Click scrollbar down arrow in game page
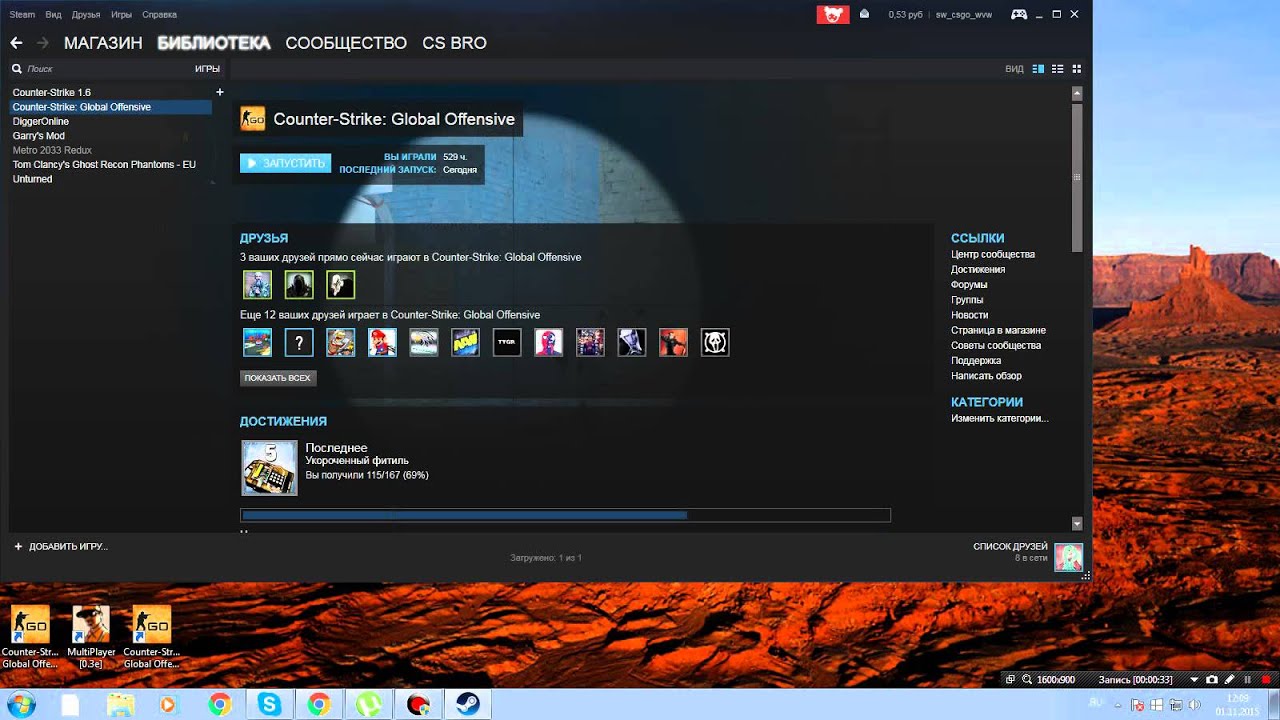 [1077, 523]
